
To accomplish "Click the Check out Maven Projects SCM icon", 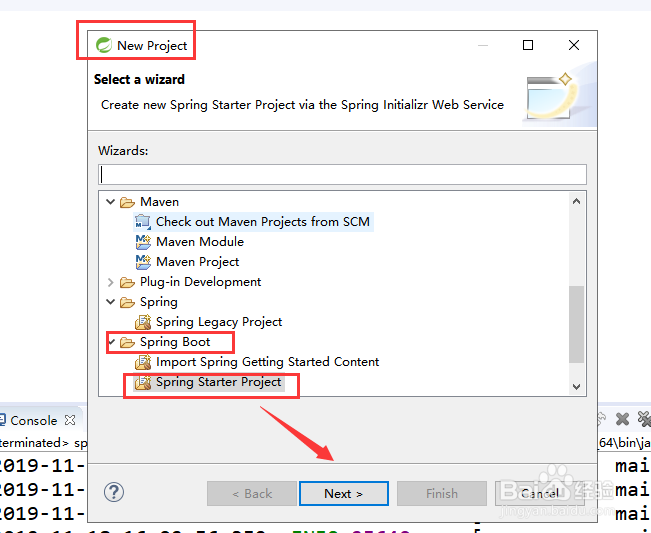I will pos(143,222).
